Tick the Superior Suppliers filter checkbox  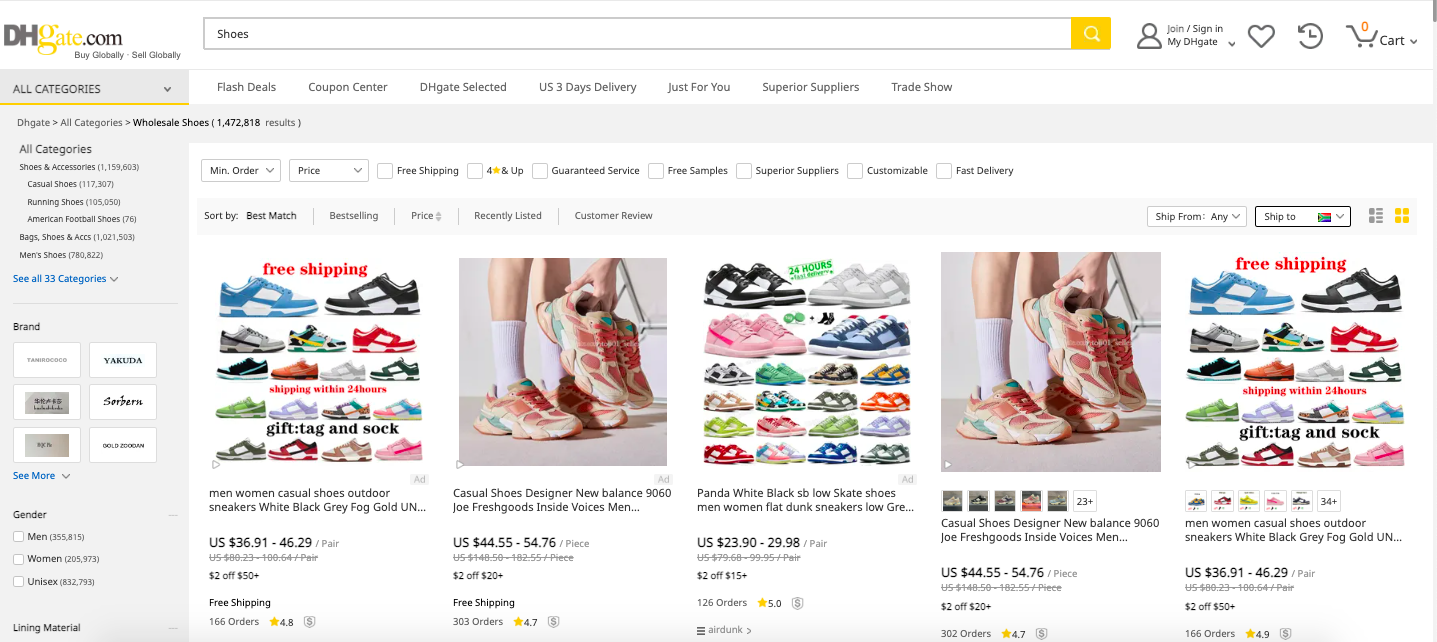click(x=744, y=171)
